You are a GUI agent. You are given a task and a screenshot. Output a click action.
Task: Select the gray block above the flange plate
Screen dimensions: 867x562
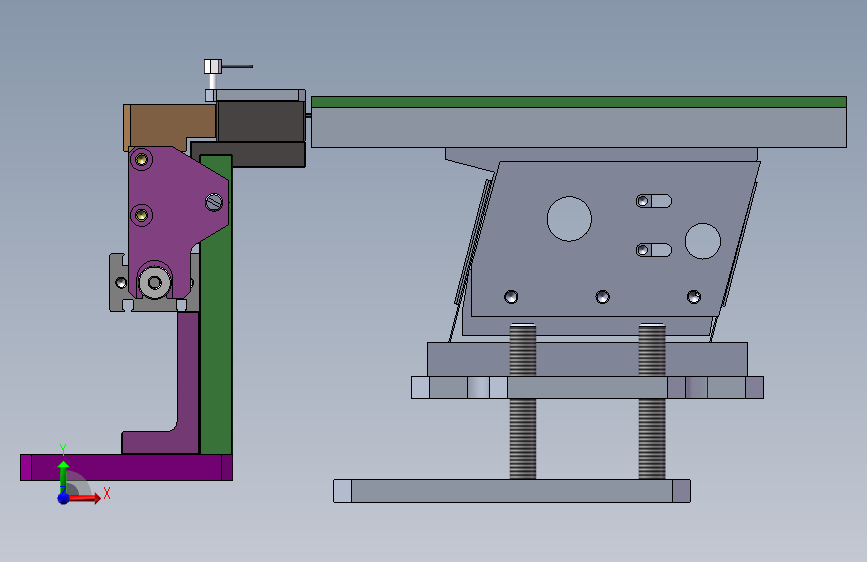(x=587, y=359)
